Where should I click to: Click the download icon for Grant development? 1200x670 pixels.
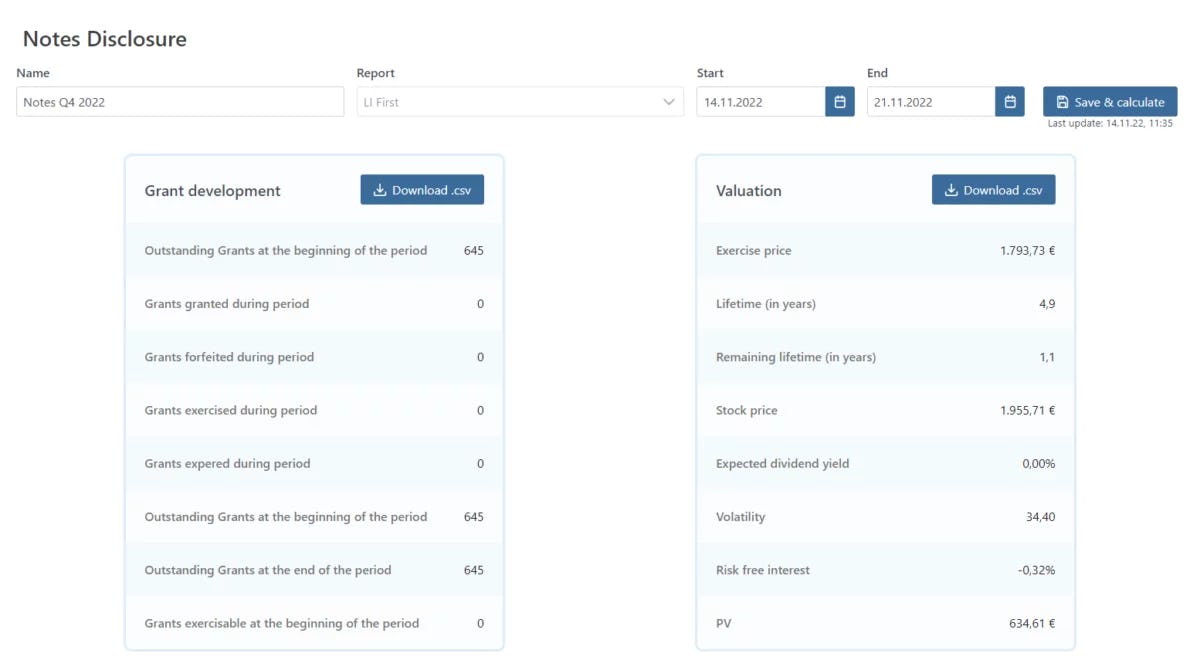(x=381, y=189)
